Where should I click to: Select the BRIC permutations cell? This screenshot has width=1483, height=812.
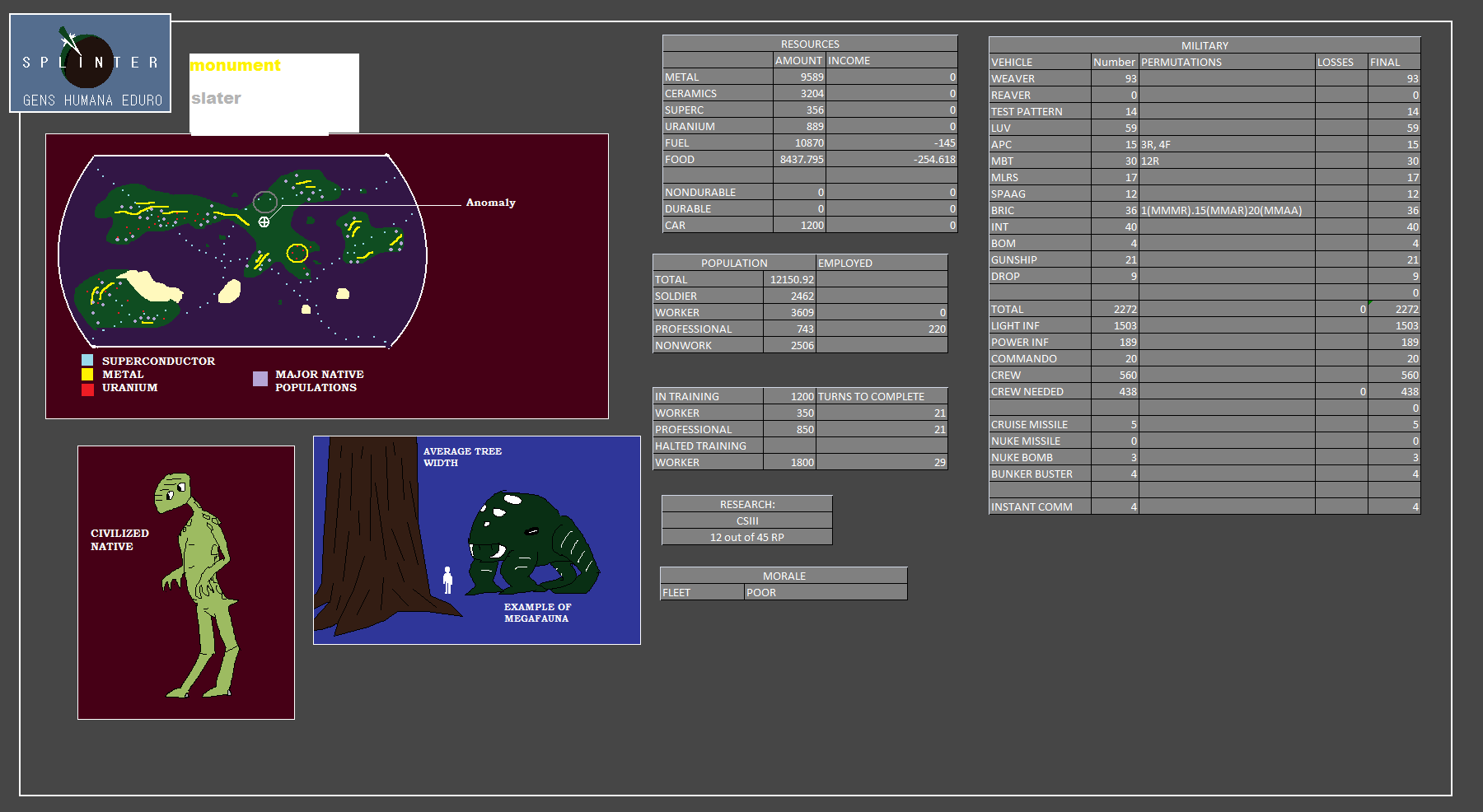click(x=1226, y=210)
